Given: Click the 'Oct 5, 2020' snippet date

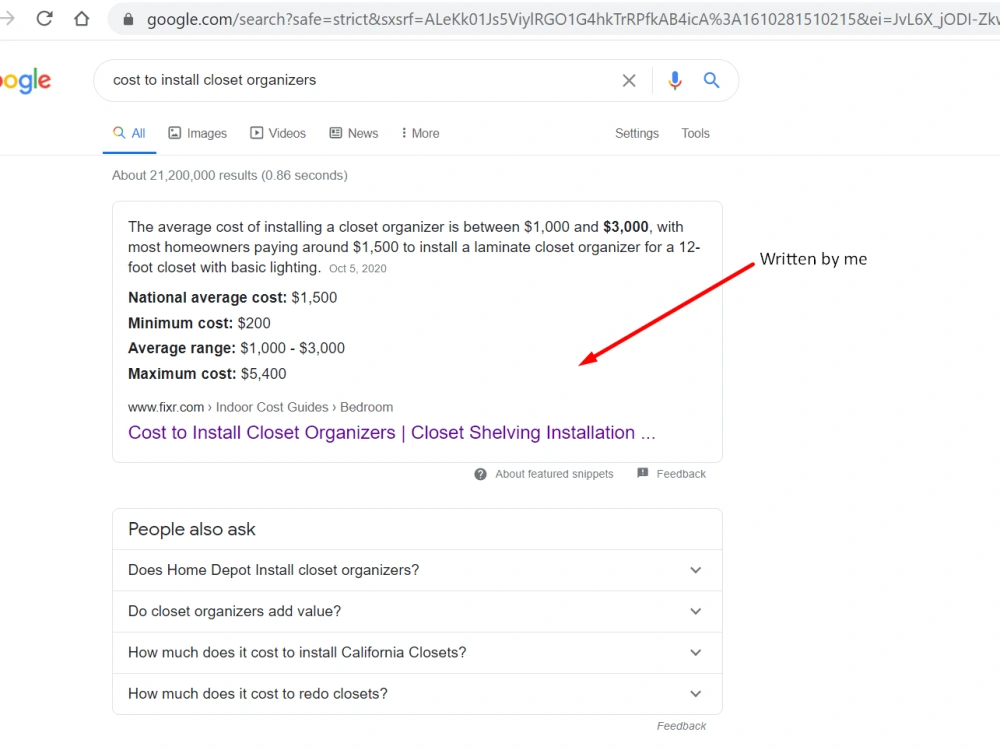Looking at the screenshot, I should [x=358, y=268].
